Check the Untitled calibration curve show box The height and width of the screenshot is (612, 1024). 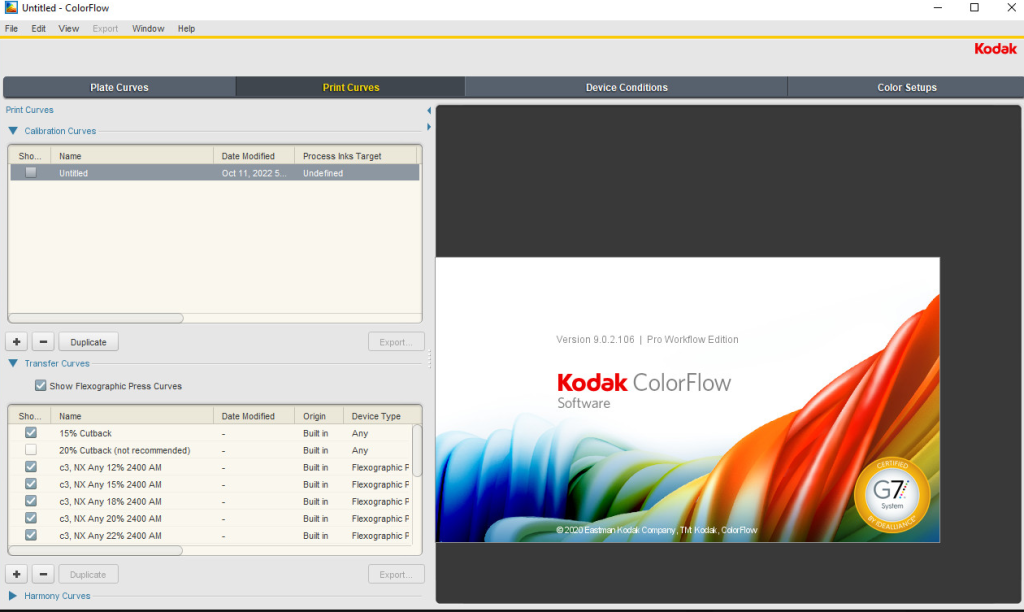click(31, 173)
